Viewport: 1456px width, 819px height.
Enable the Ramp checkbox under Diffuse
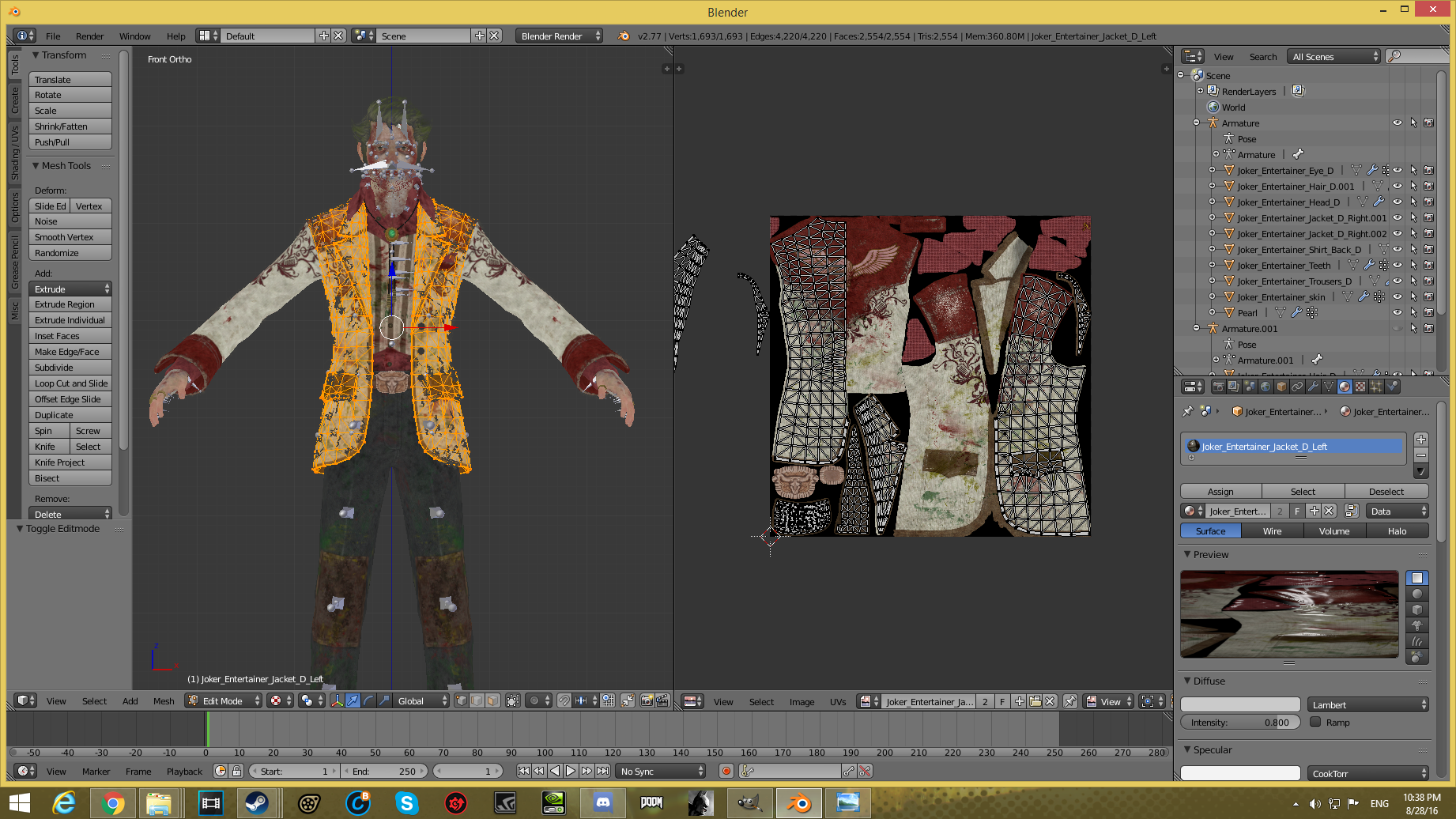(x=1315, y=722)
